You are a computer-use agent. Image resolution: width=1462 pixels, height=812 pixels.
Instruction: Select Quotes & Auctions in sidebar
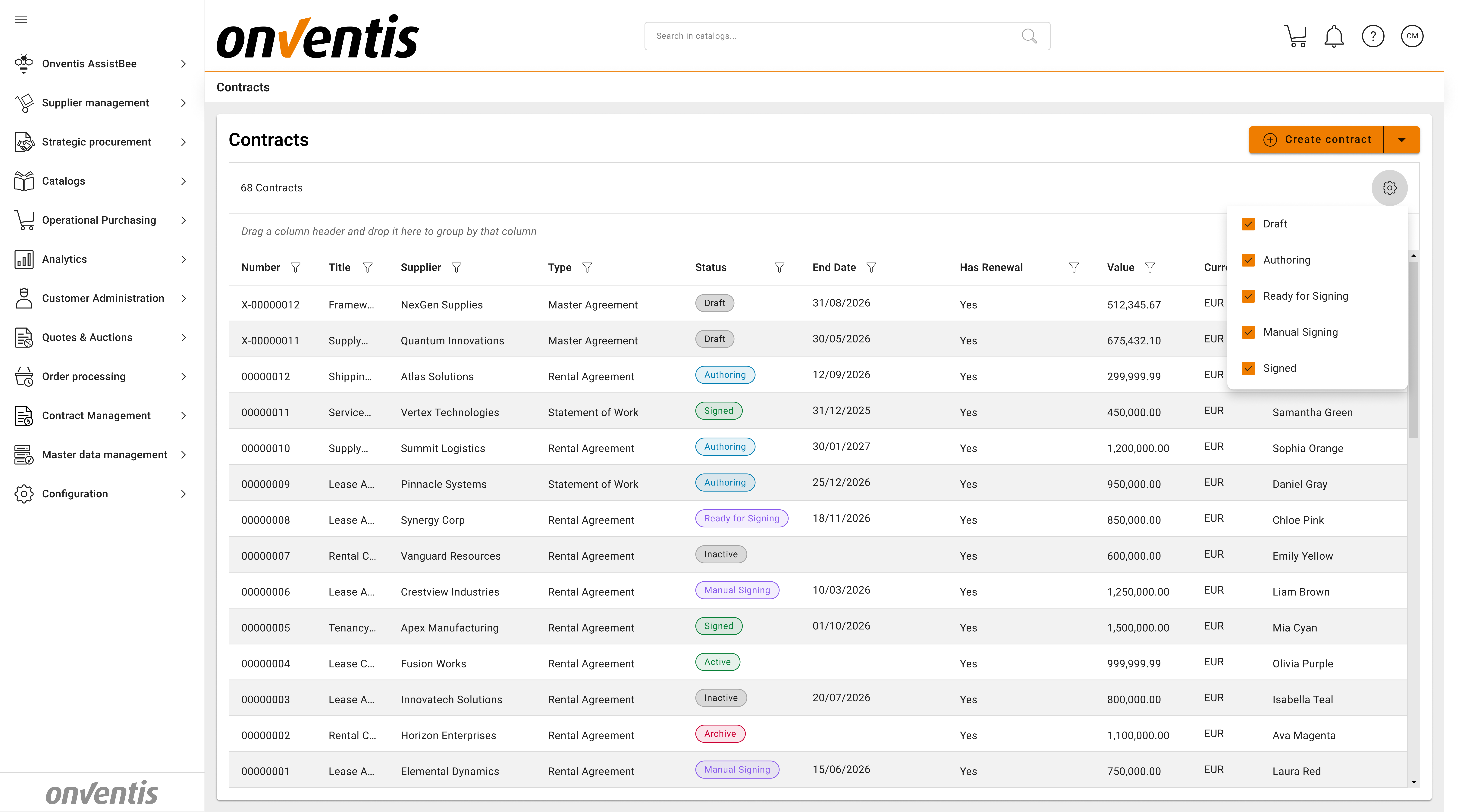(87, 338)
